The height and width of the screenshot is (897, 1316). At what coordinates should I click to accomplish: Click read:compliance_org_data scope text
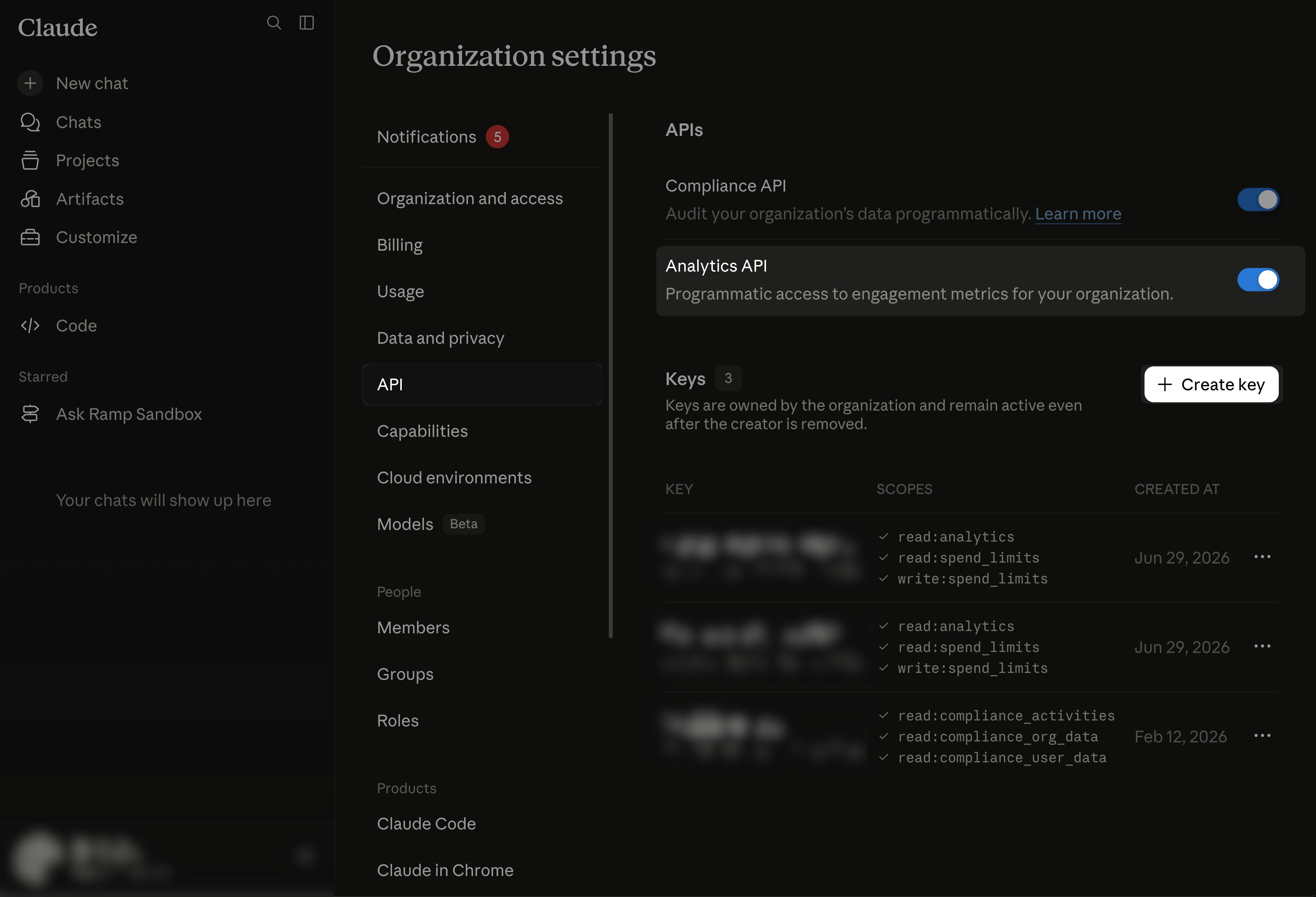(998, 737)
